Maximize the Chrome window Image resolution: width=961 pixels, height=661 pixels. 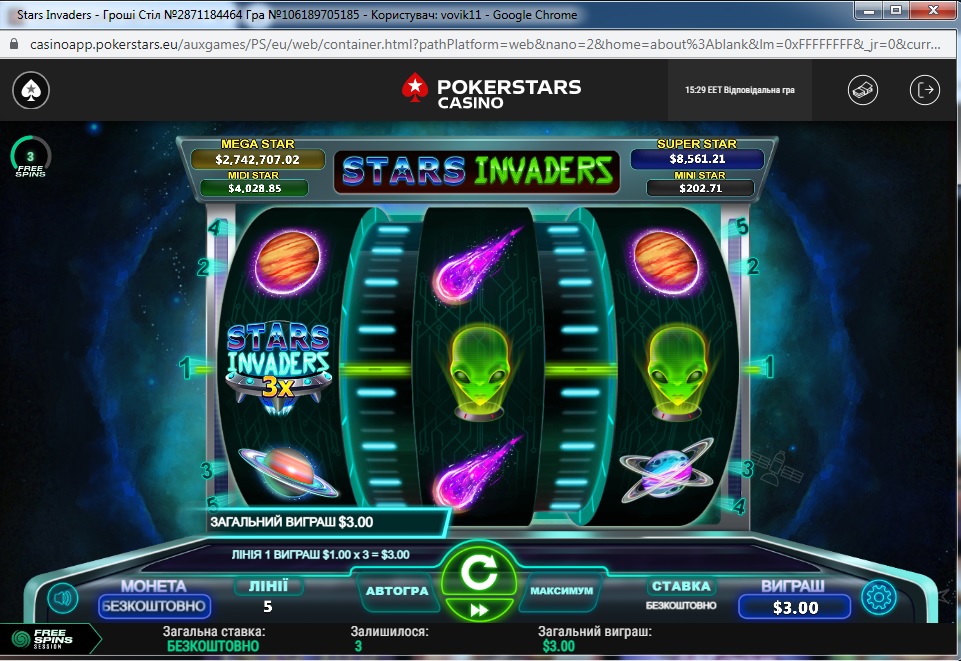pos(896,10)
